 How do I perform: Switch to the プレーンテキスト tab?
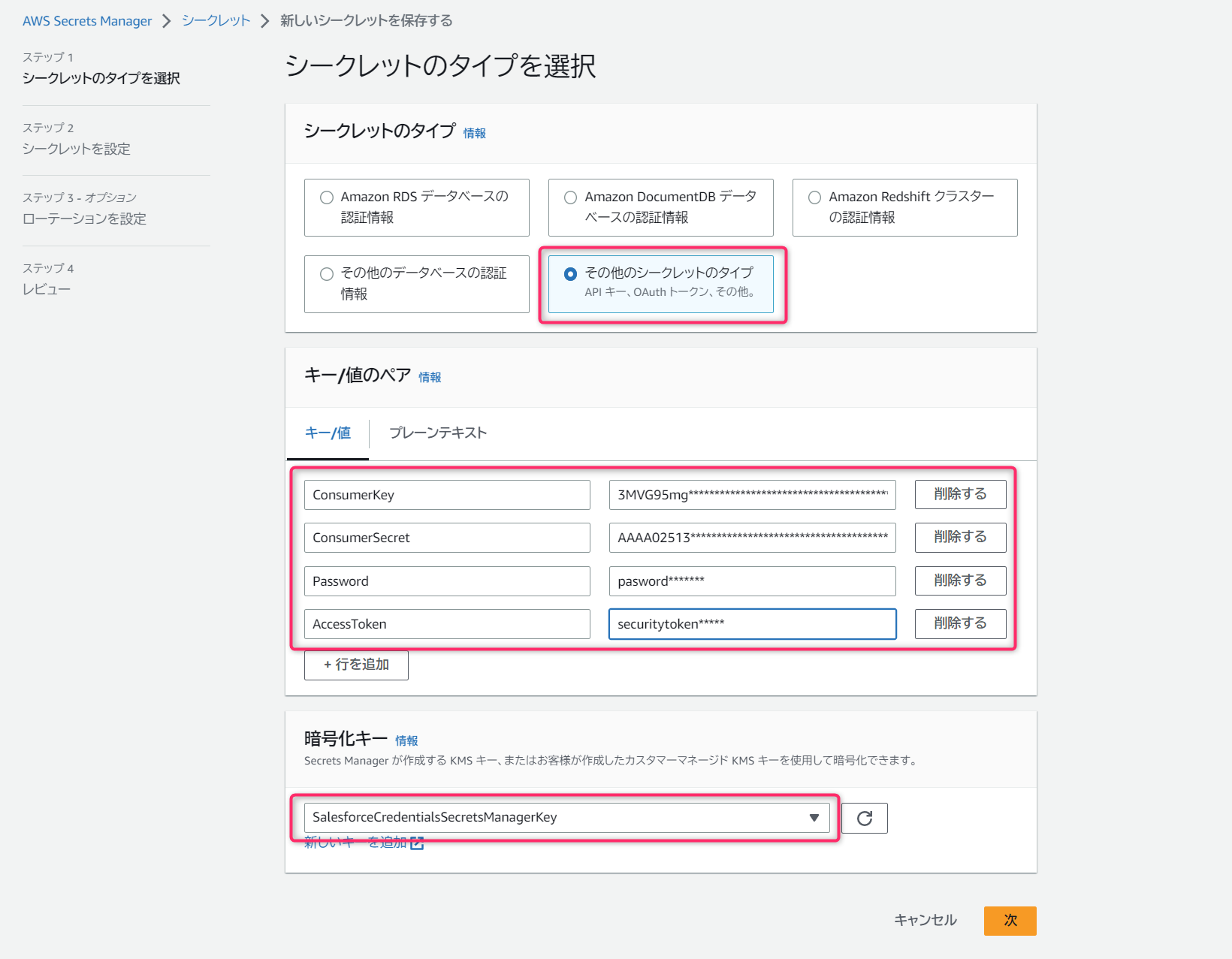[438, 433]
